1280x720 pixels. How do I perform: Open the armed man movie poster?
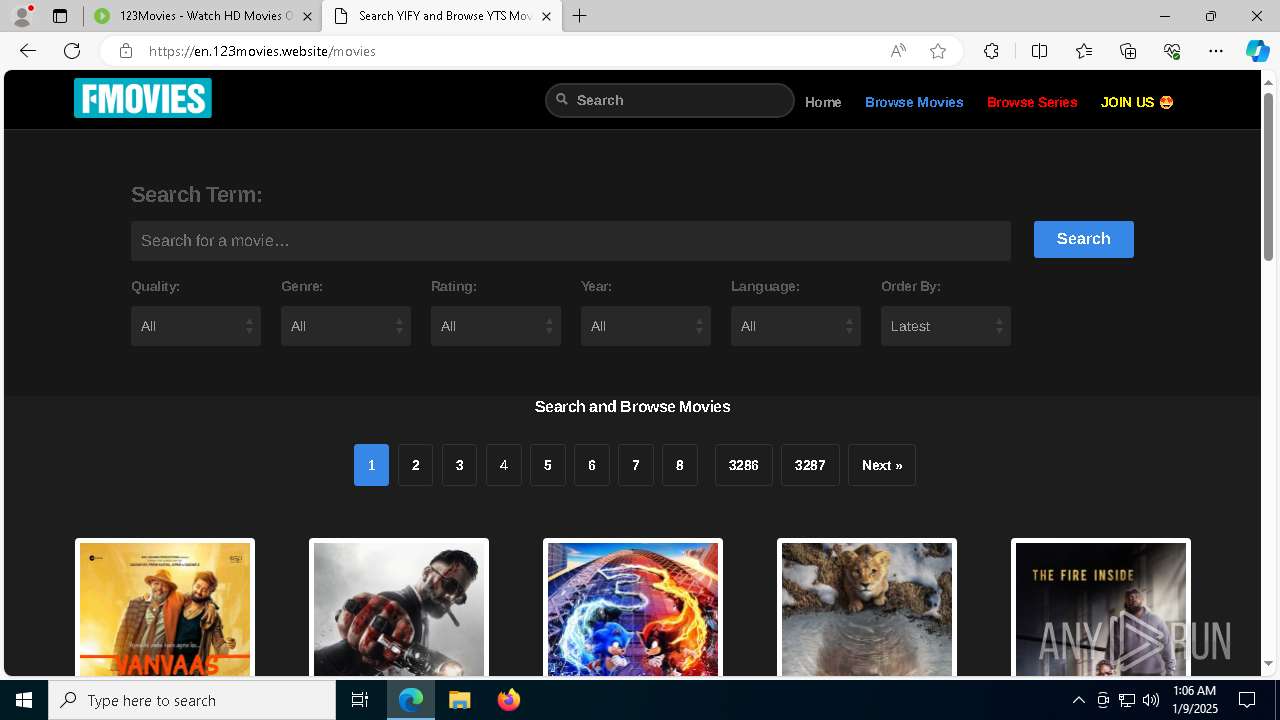coord(399,609)
